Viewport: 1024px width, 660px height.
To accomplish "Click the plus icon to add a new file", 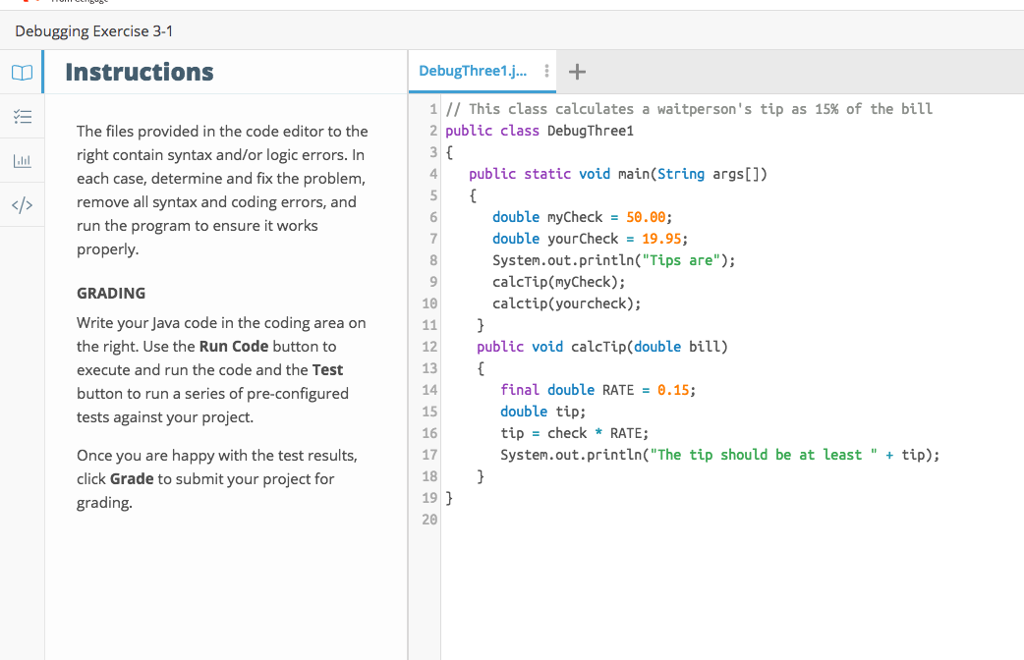I will pyautogui.click(x=576, y=71).
